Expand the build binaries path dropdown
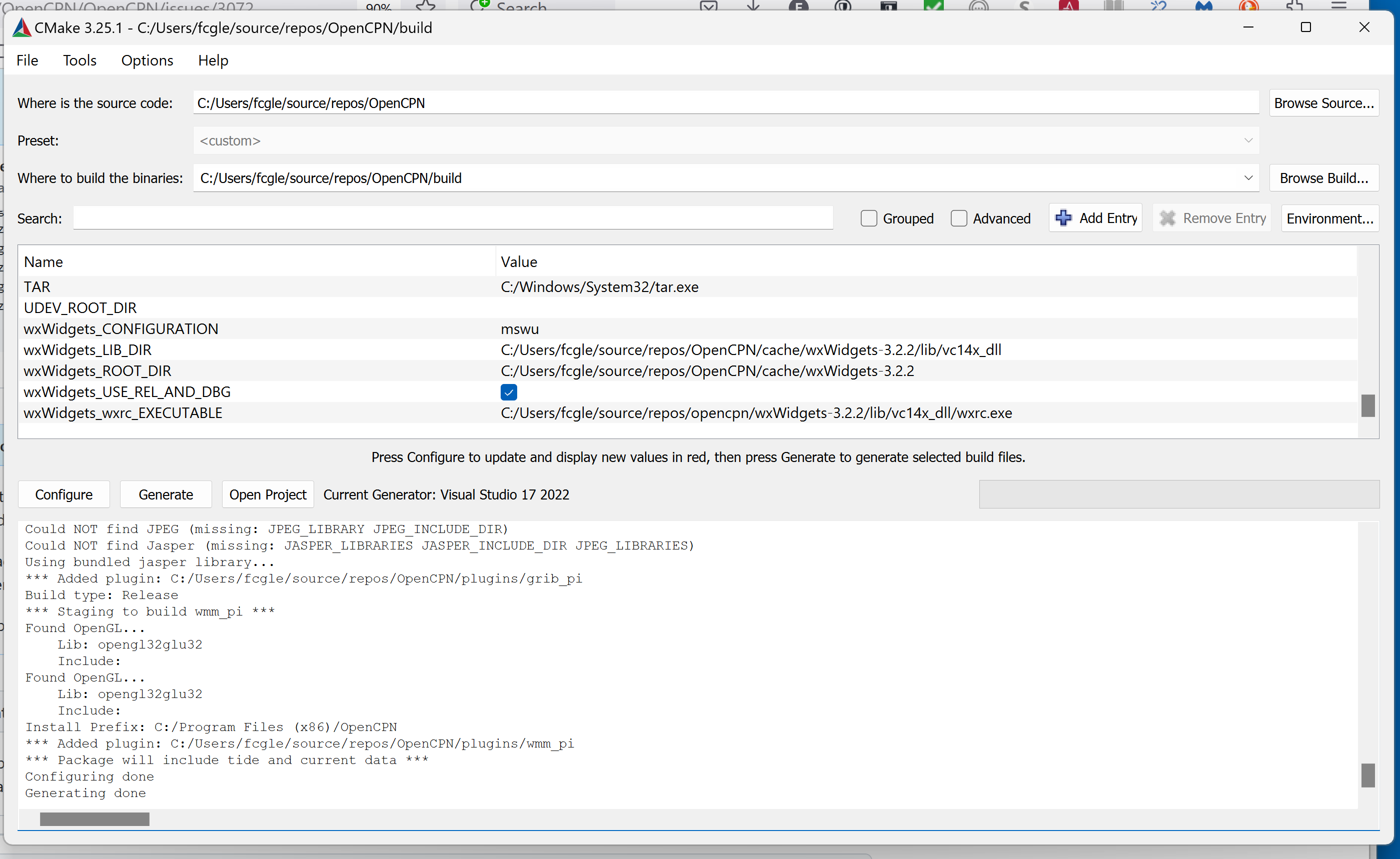 (x=1248, y=178)
